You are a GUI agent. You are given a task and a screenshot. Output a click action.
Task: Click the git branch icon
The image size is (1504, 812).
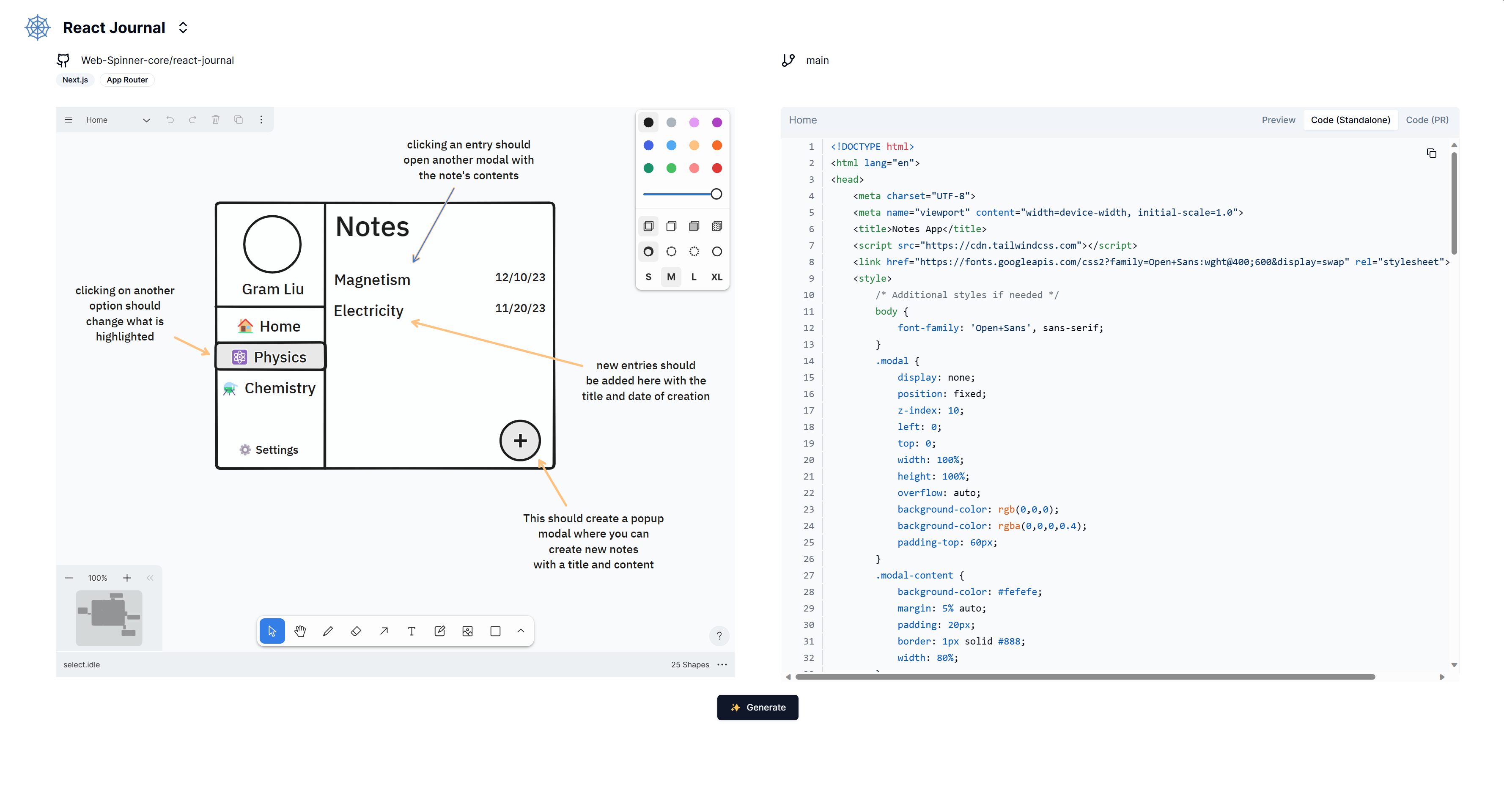[x=788, y=60]
